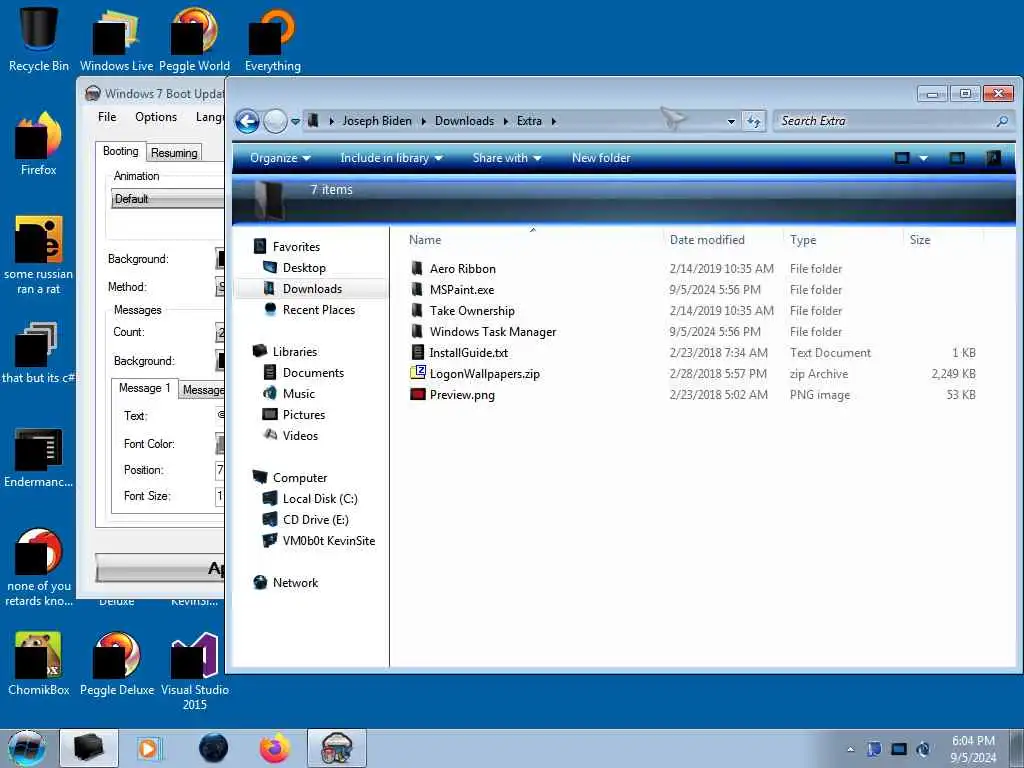The image size is (1024, 768).
Task: Open Pictures library in navigation pane
Action: [304, 414]
